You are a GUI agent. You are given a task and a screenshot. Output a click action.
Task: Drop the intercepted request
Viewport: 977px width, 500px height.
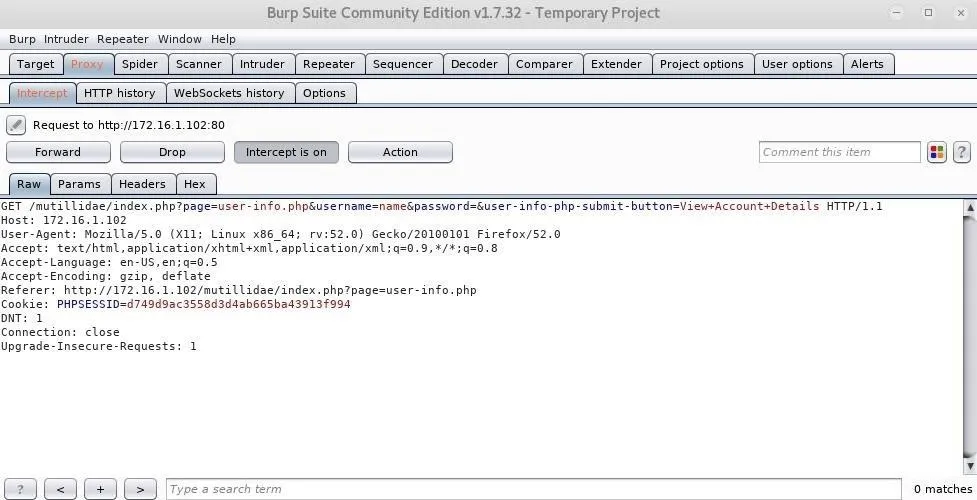coord(172,152)
